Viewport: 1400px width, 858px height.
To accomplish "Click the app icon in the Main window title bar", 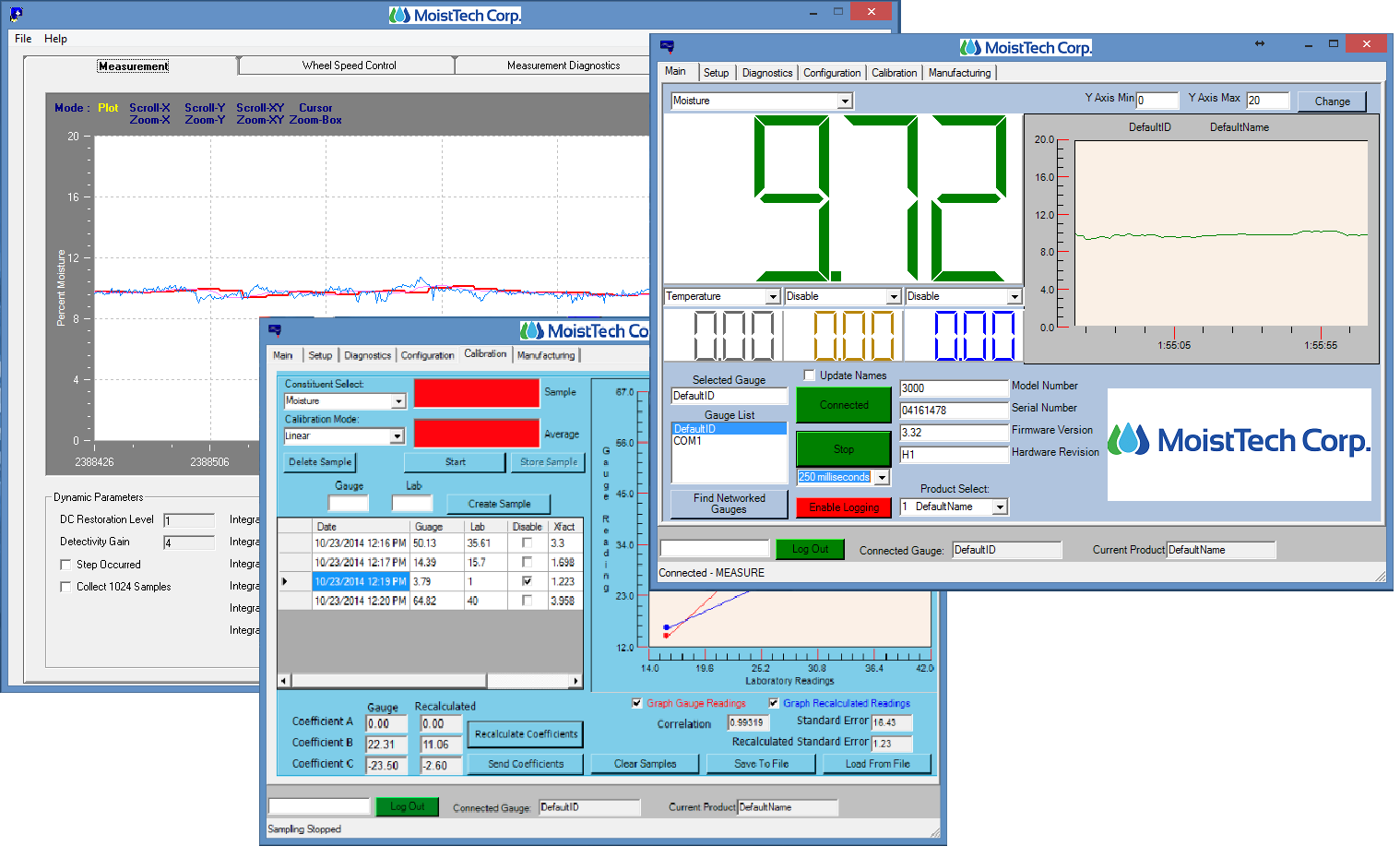I will pyautogui.click(x=667, y=46).
